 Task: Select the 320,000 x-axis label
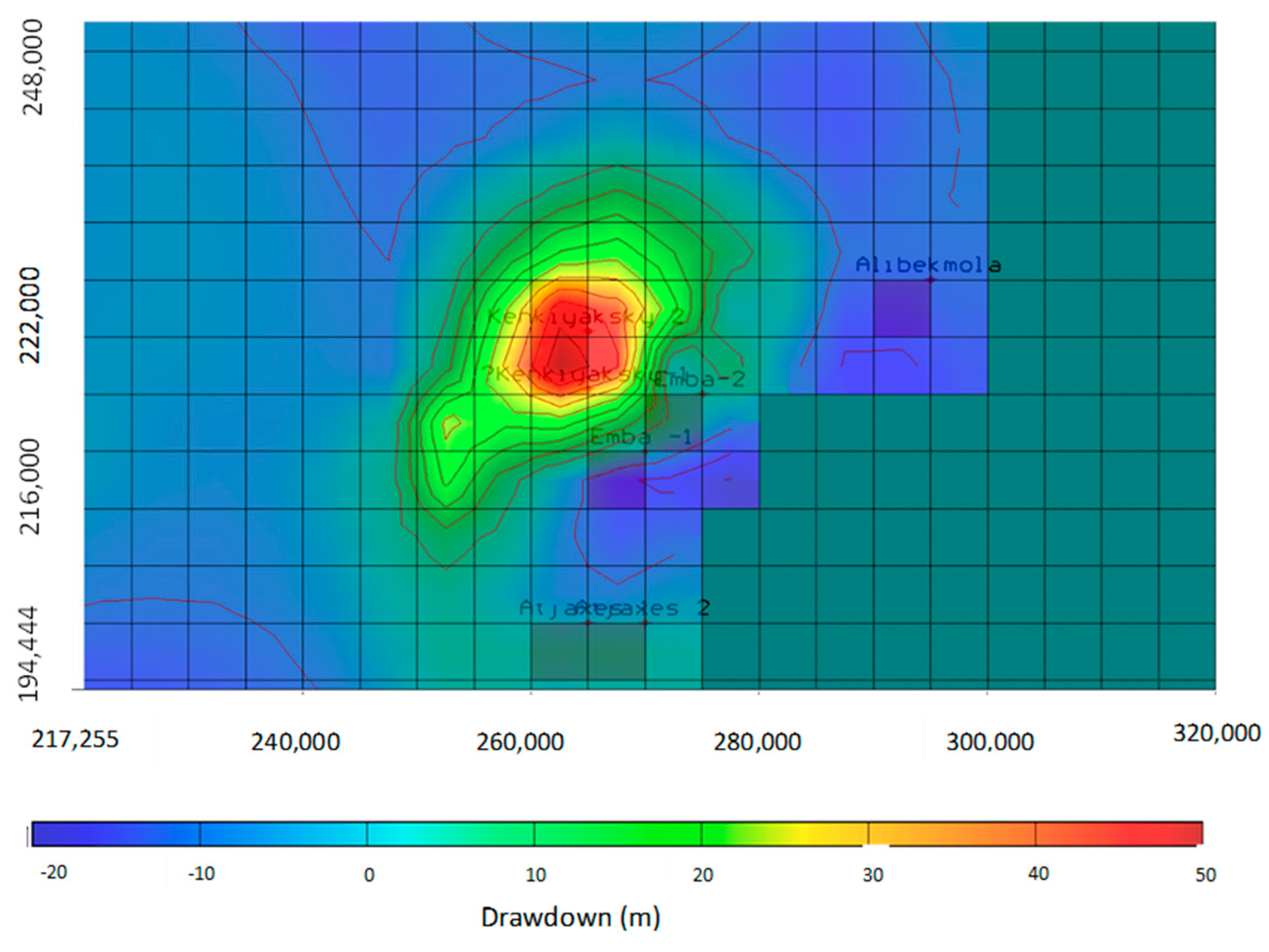point(1217,733)
